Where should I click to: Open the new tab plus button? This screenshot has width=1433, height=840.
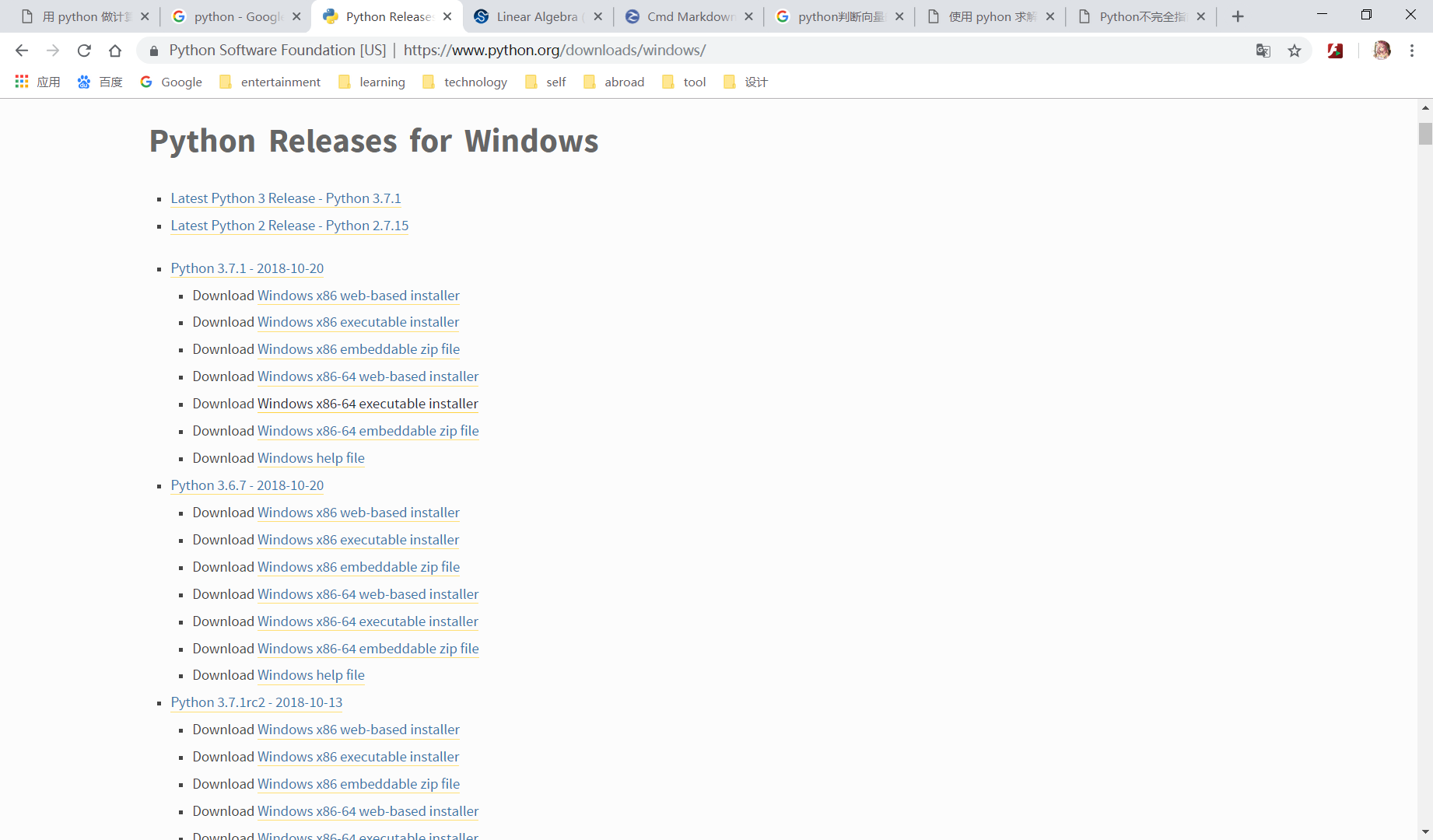[1238, 16]
